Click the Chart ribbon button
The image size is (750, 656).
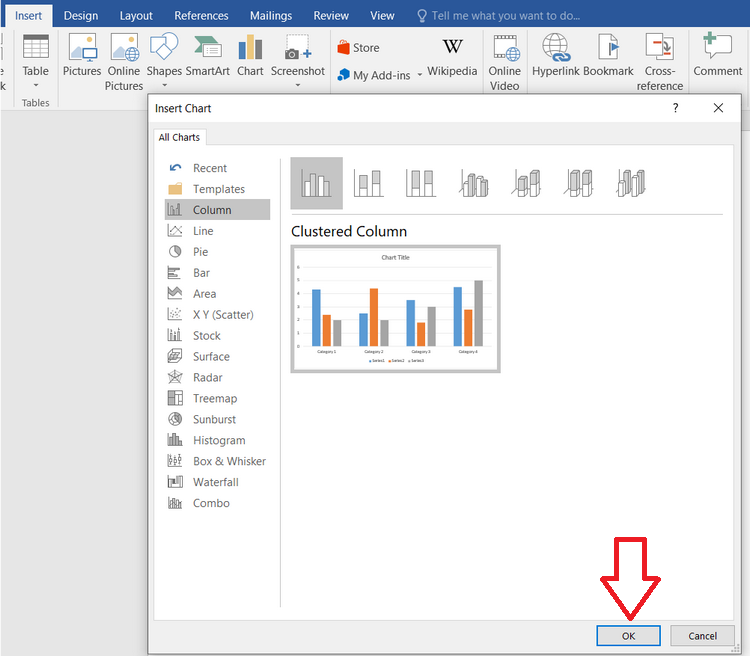[250, 56]
